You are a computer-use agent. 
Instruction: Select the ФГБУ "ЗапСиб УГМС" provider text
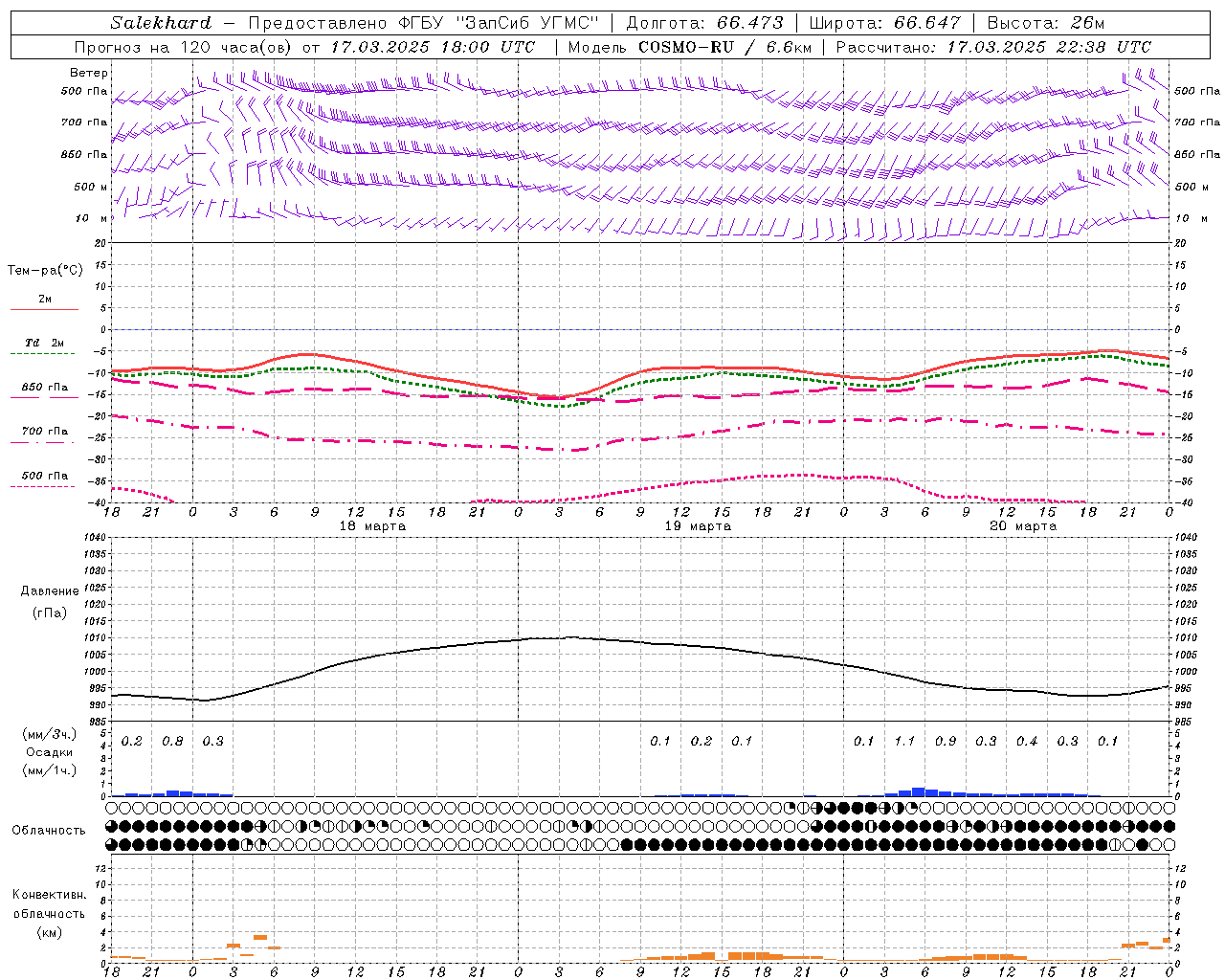click(x=498, y=23)
